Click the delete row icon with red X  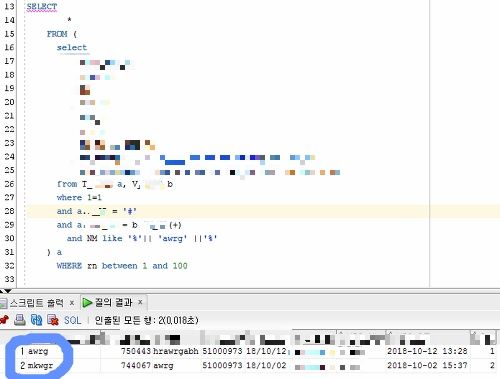53,320
